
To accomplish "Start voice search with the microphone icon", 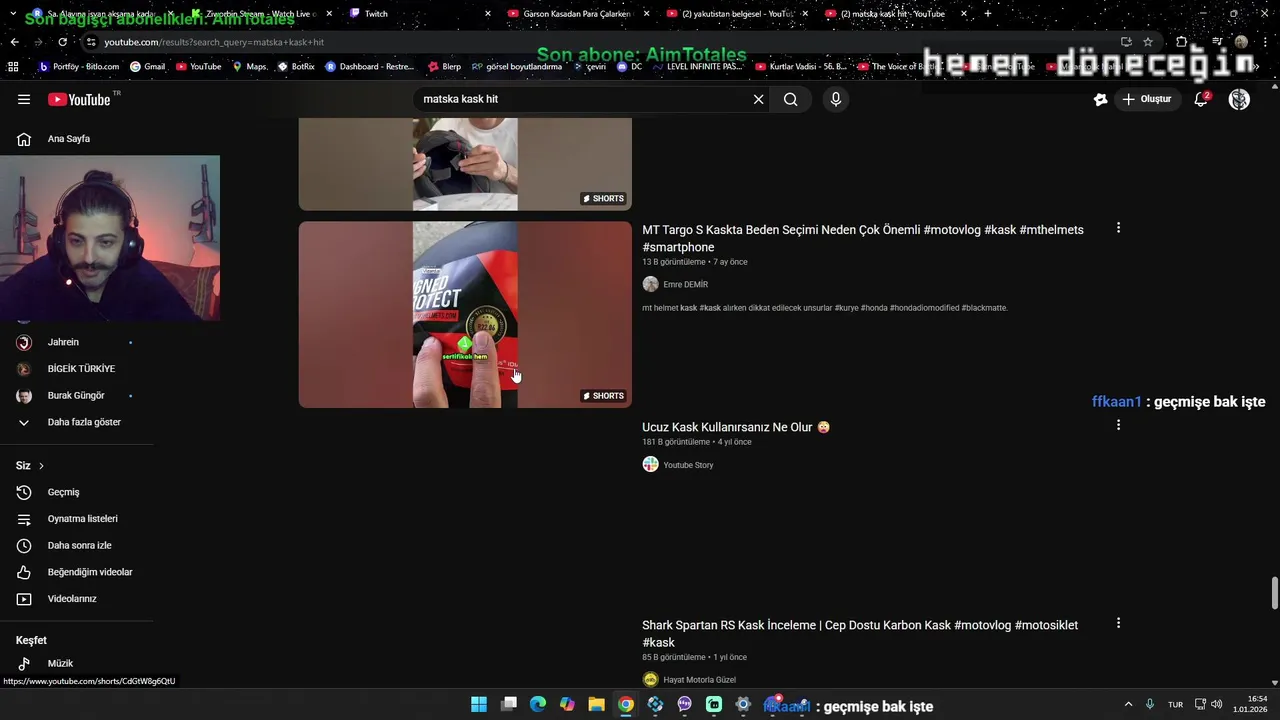I will pyautogui.click(x=836, y=99).
